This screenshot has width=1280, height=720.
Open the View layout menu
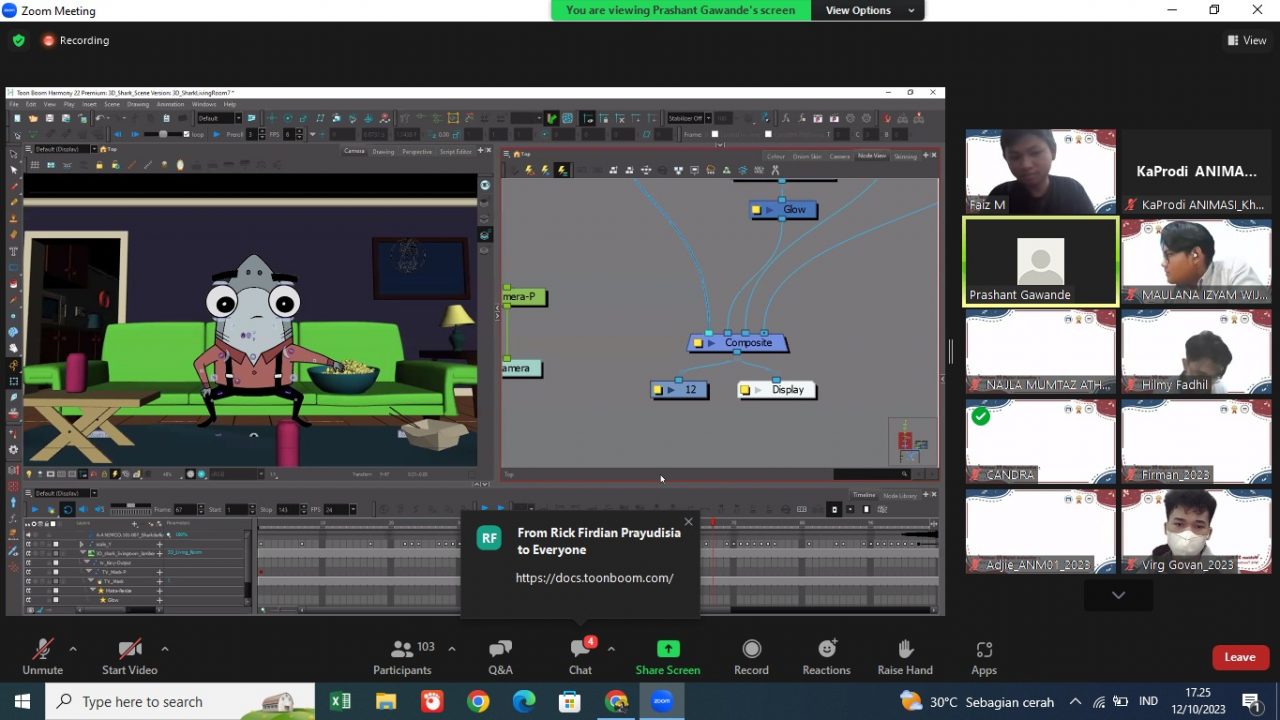(x=1247, y=41)
